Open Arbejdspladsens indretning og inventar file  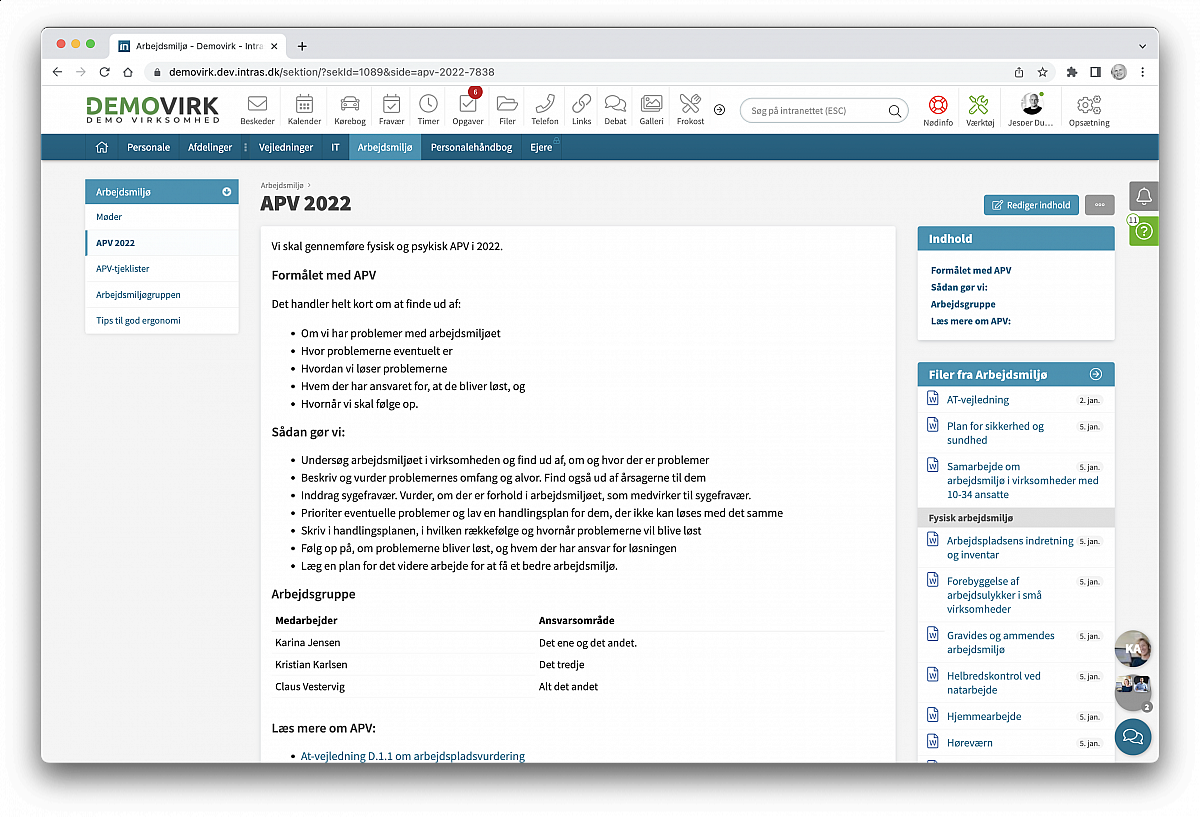[1010, 548]
